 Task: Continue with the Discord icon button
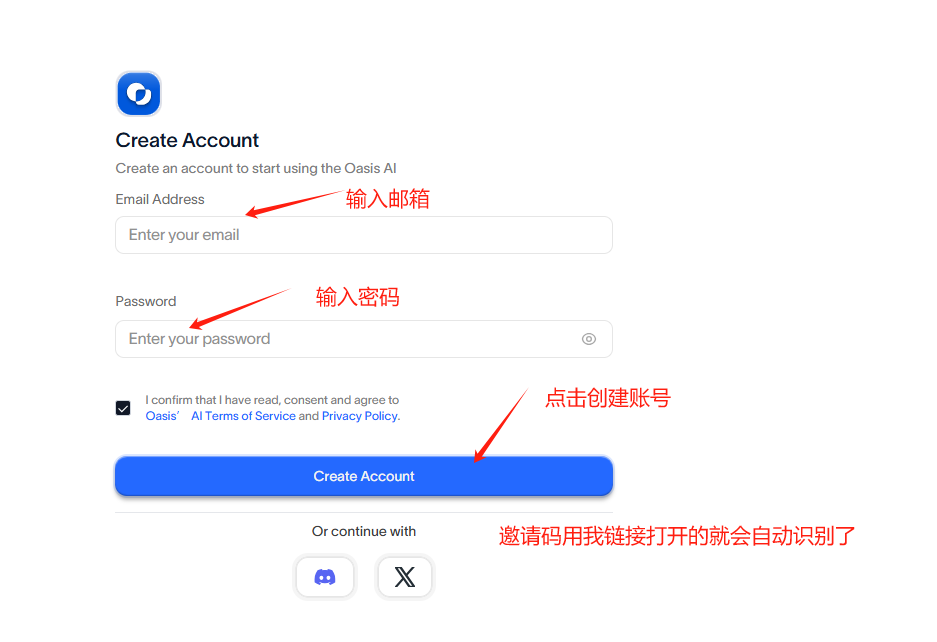click(x=325, y=577)
